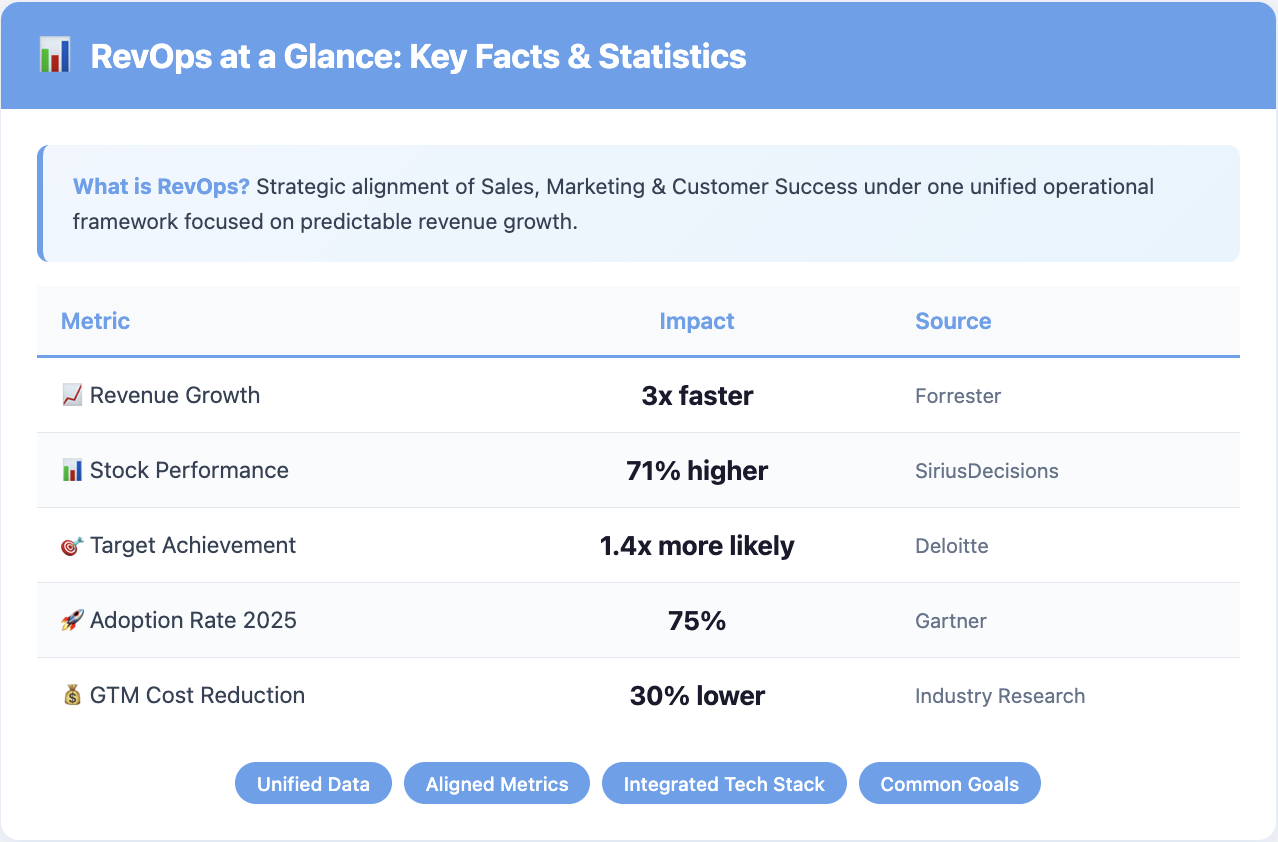Click the Target Achievement dartboard icon

tap(72, 546)
